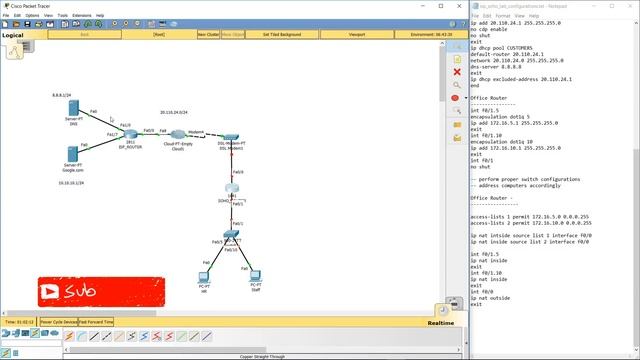Select the Network Devices category icon

pyautogui.click(x=6, y=333)
